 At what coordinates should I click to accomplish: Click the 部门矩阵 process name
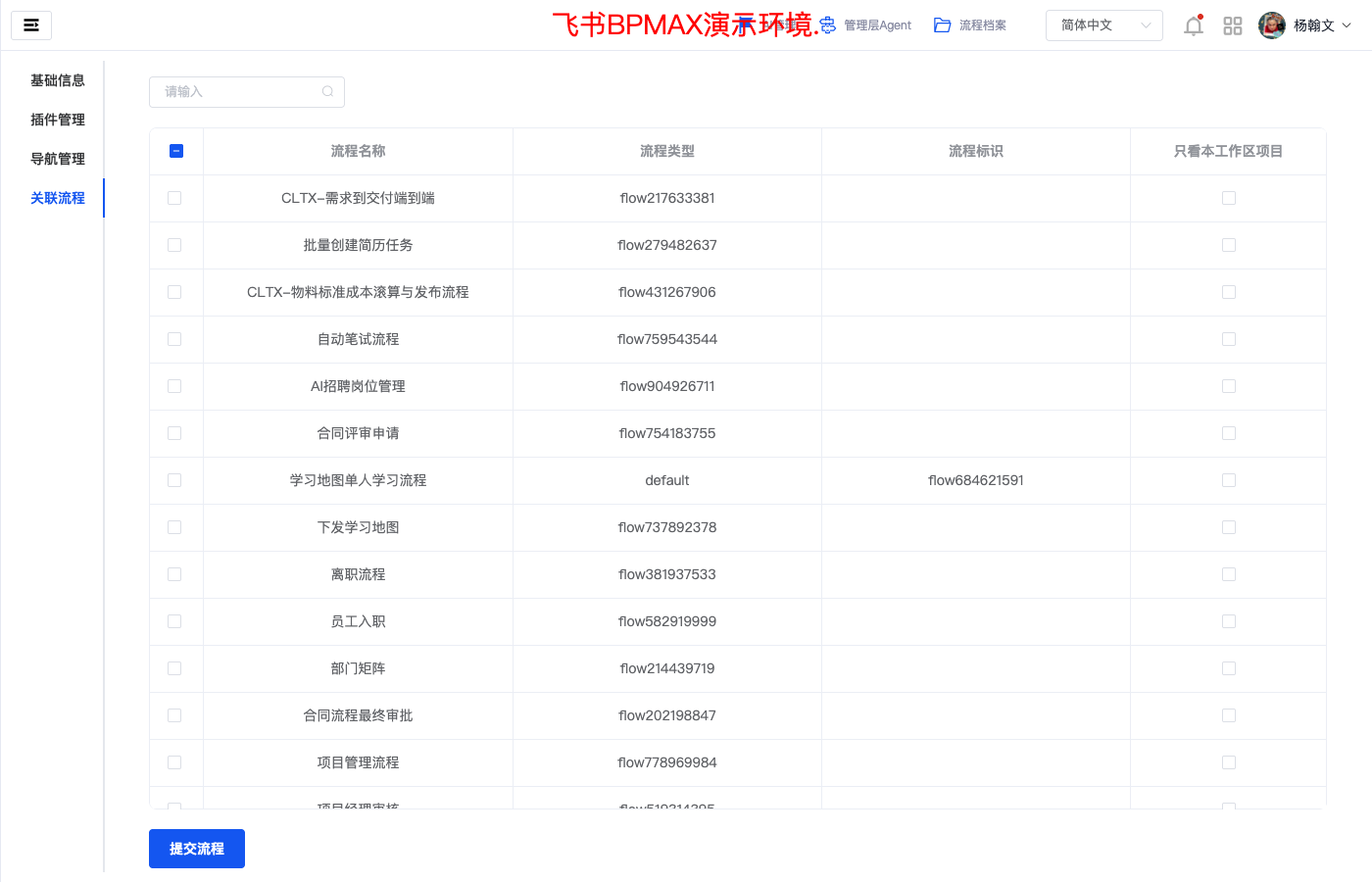click(x=359, y=668)
